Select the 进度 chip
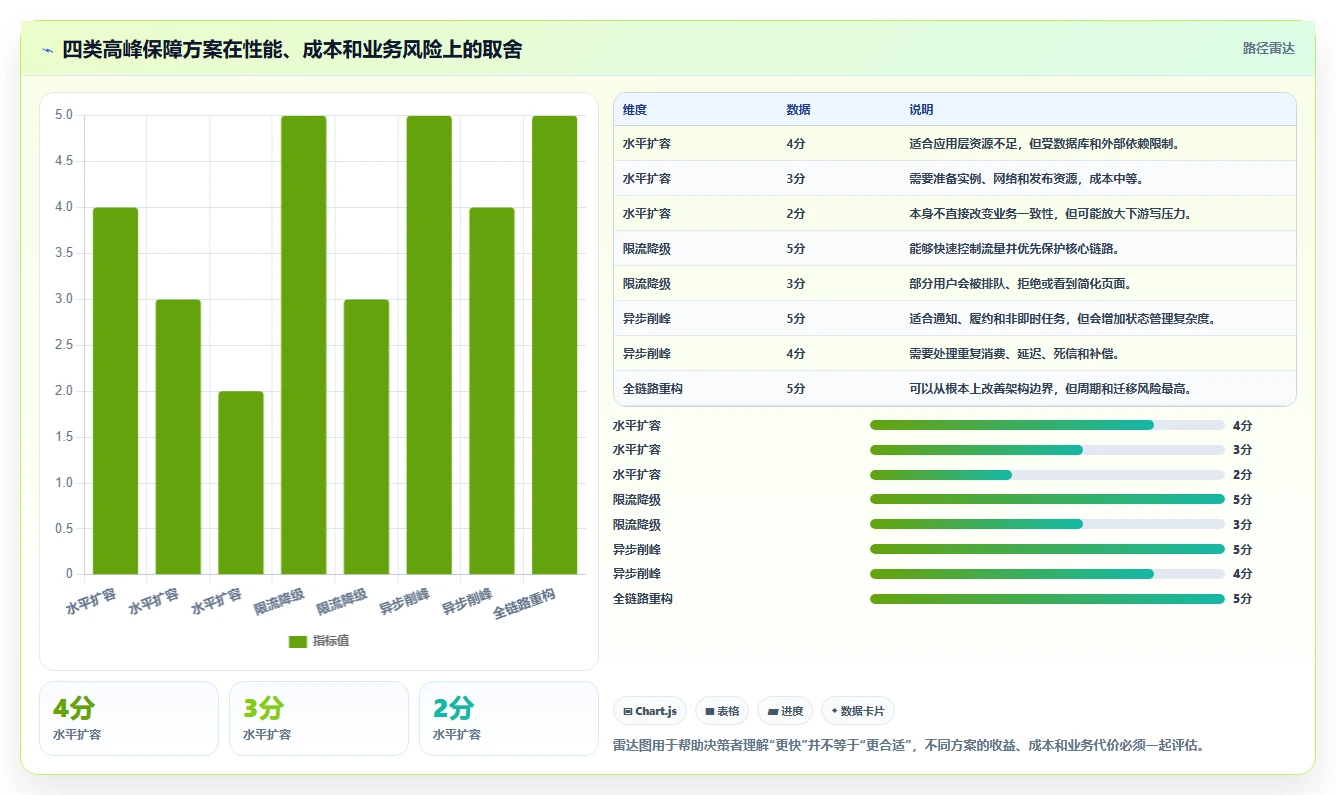 [785, 711]
